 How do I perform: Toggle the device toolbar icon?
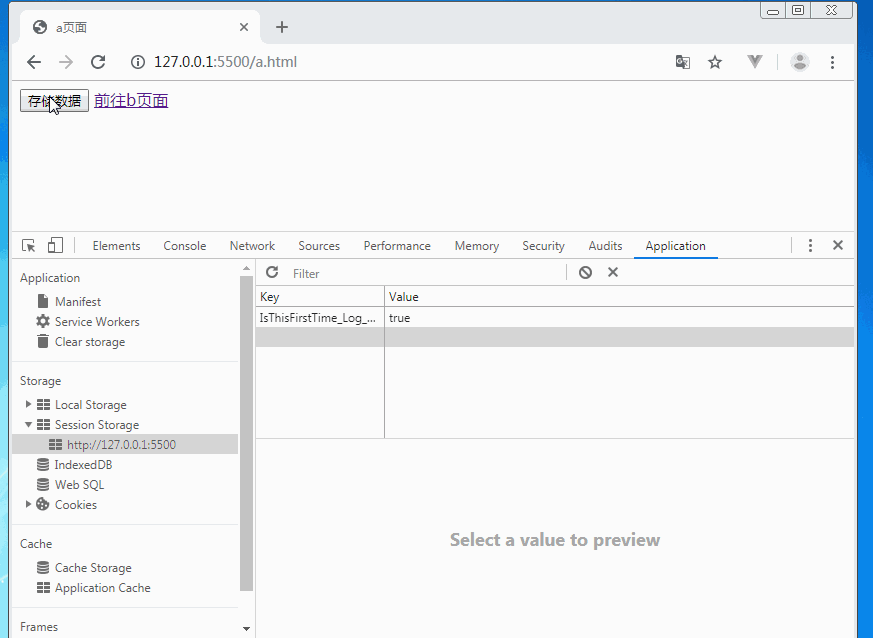tap(55, 246)
